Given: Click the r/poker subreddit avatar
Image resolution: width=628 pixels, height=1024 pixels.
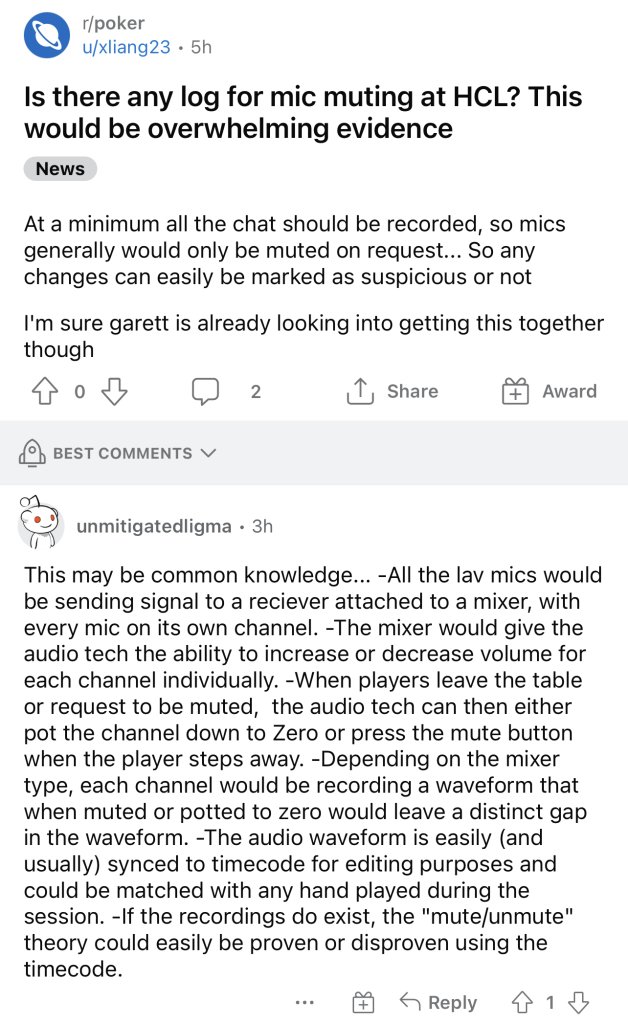Looking at the screenshot, I should (x=47, y=35).
